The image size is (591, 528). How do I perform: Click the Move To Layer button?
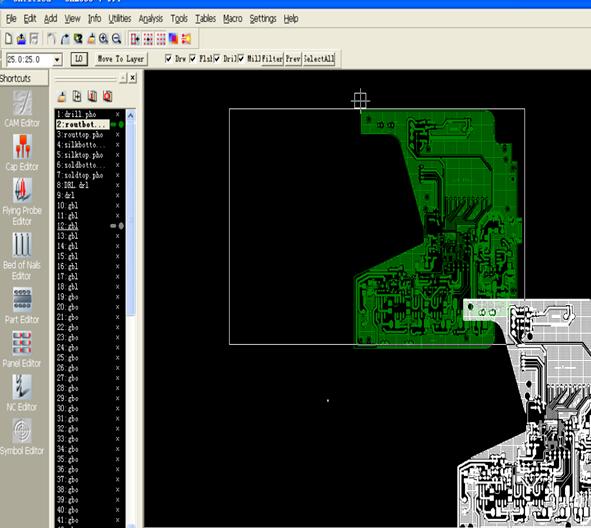pyautogui.click(x=121, y=59)
